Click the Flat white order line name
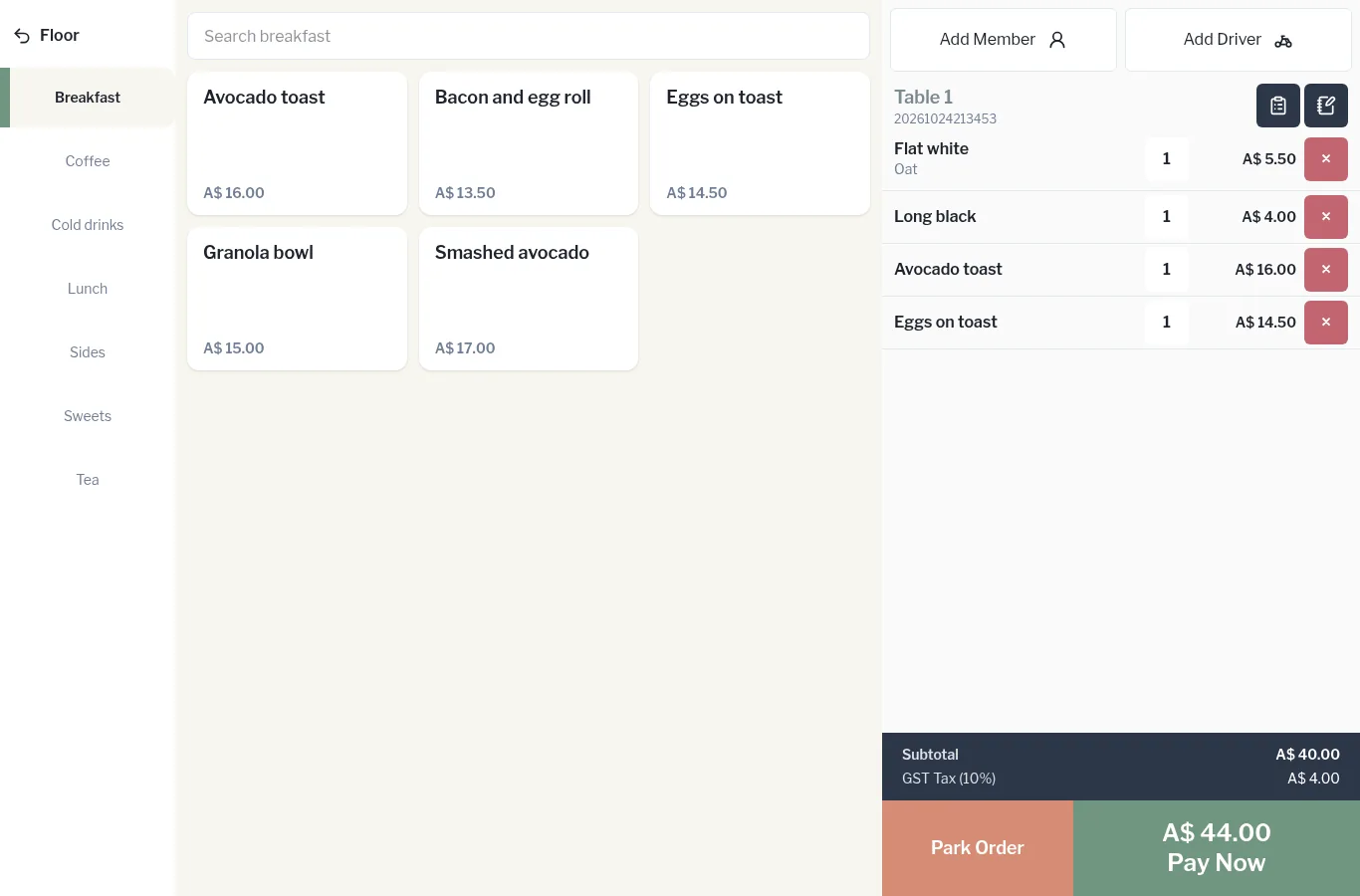This screenshot has height=896, width=1360. click(x=931, y=149)
